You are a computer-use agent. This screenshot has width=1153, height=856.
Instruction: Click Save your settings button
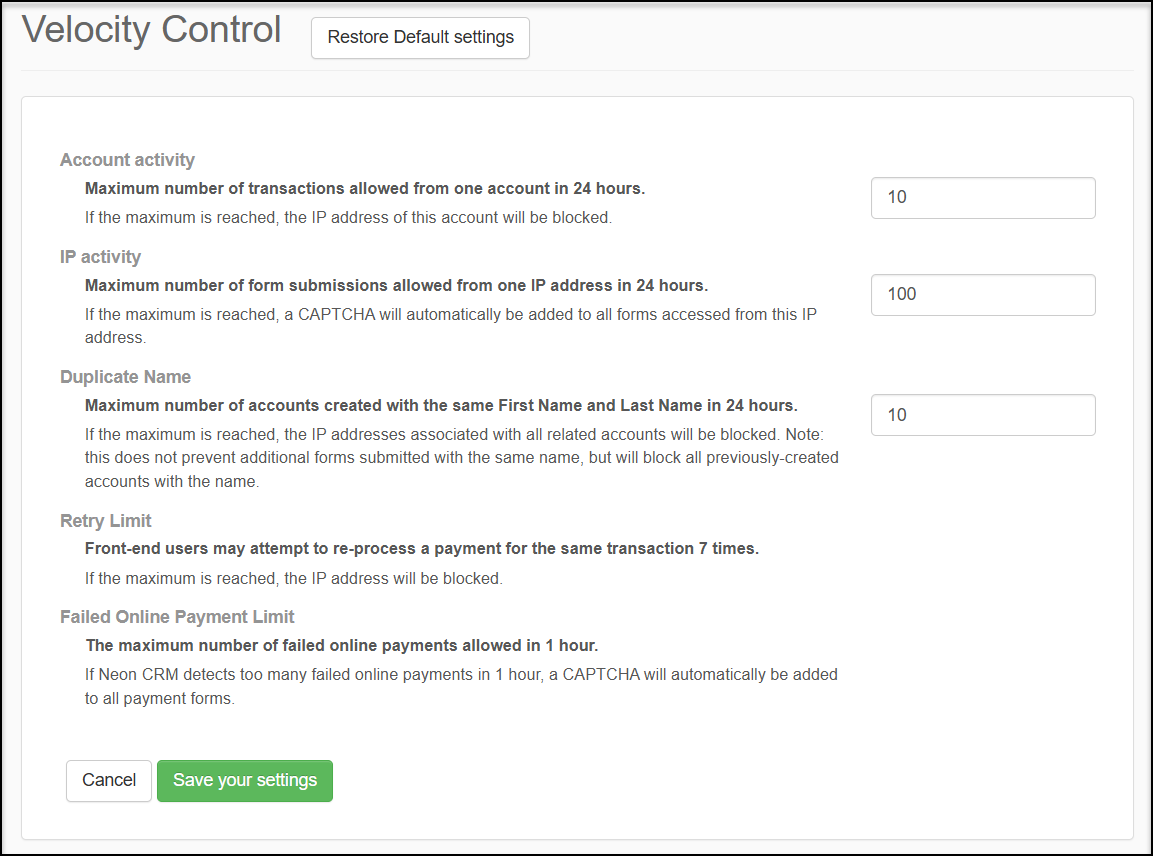[245, 780]
